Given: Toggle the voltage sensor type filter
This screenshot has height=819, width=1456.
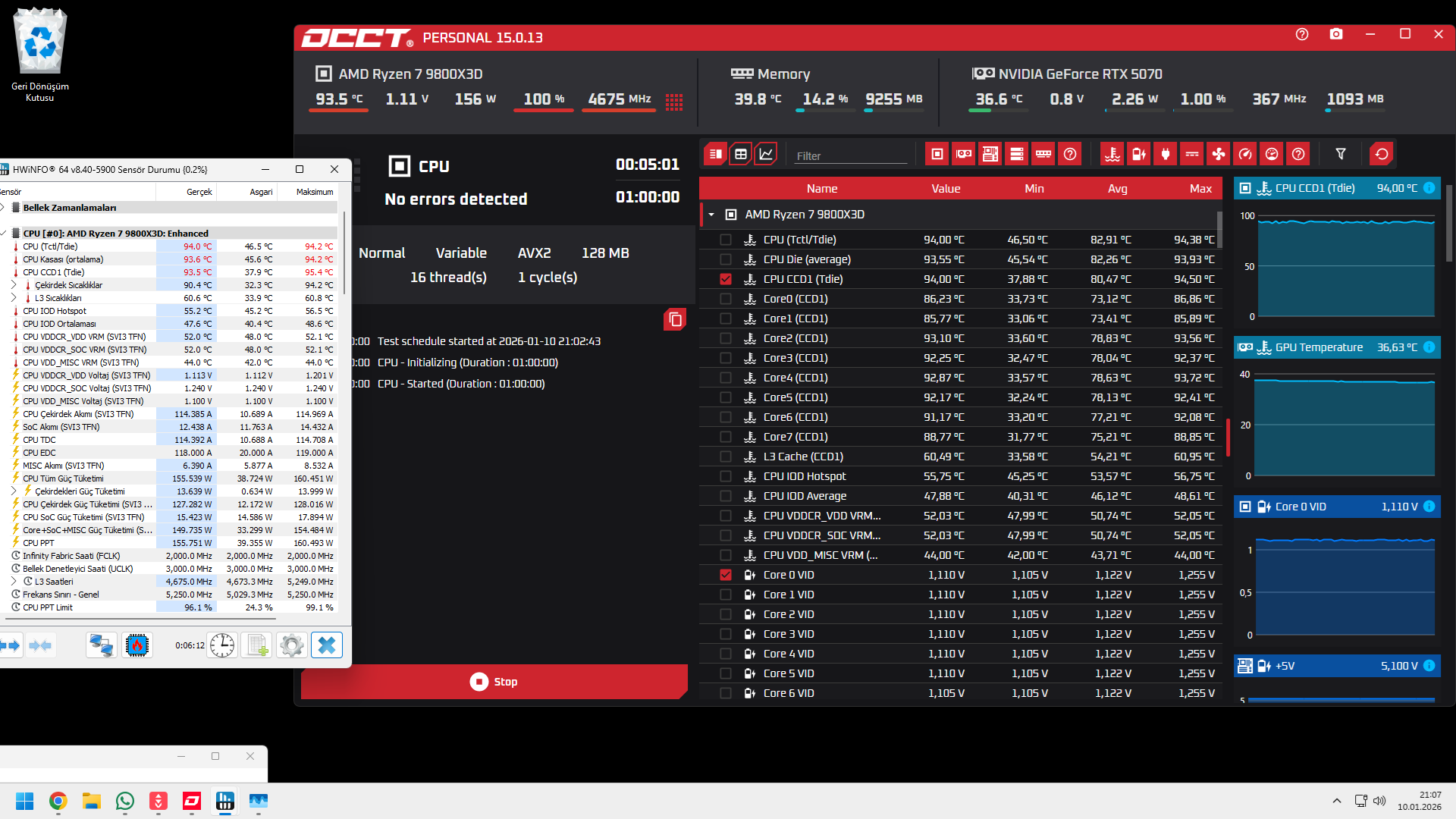Looking at the screenshot, I should pos(1139,154).
